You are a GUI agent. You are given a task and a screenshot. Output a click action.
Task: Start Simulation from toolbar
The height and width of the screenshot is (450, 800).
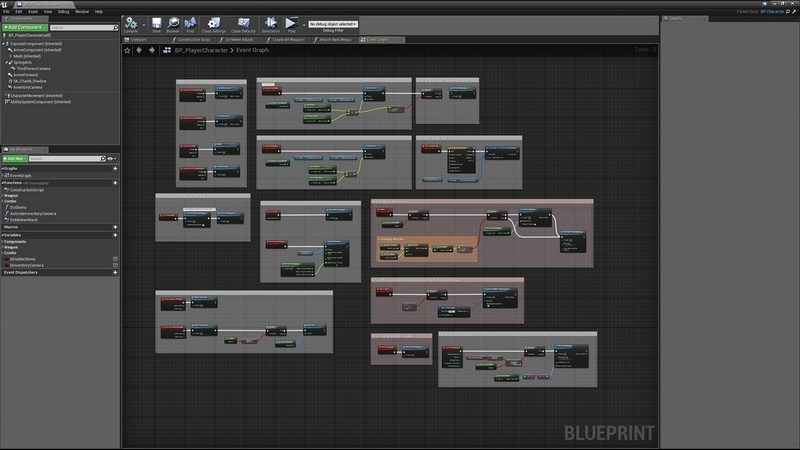point(270,24)
